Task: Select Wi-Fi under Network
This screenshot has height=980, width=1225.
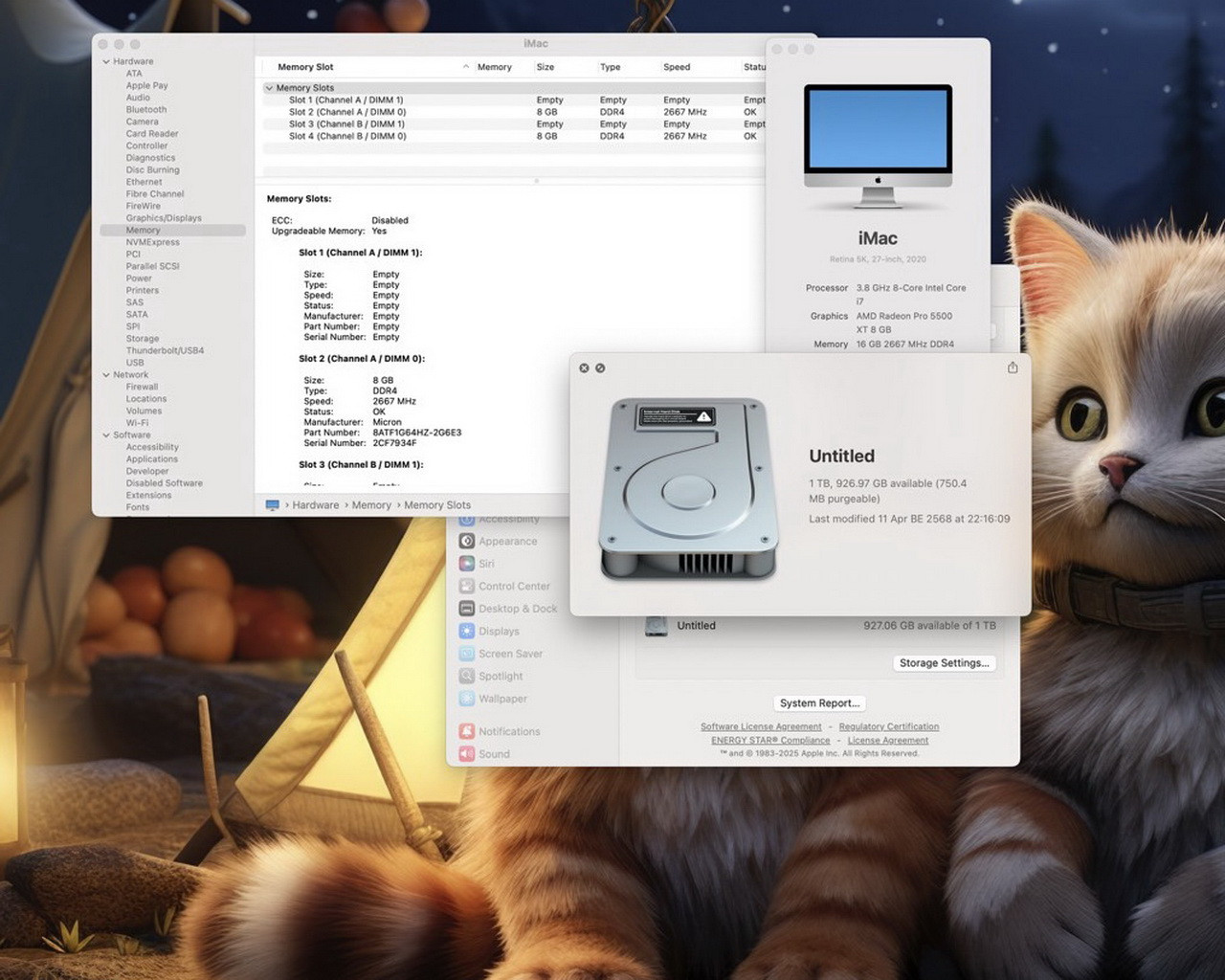Action: [137, 423]
